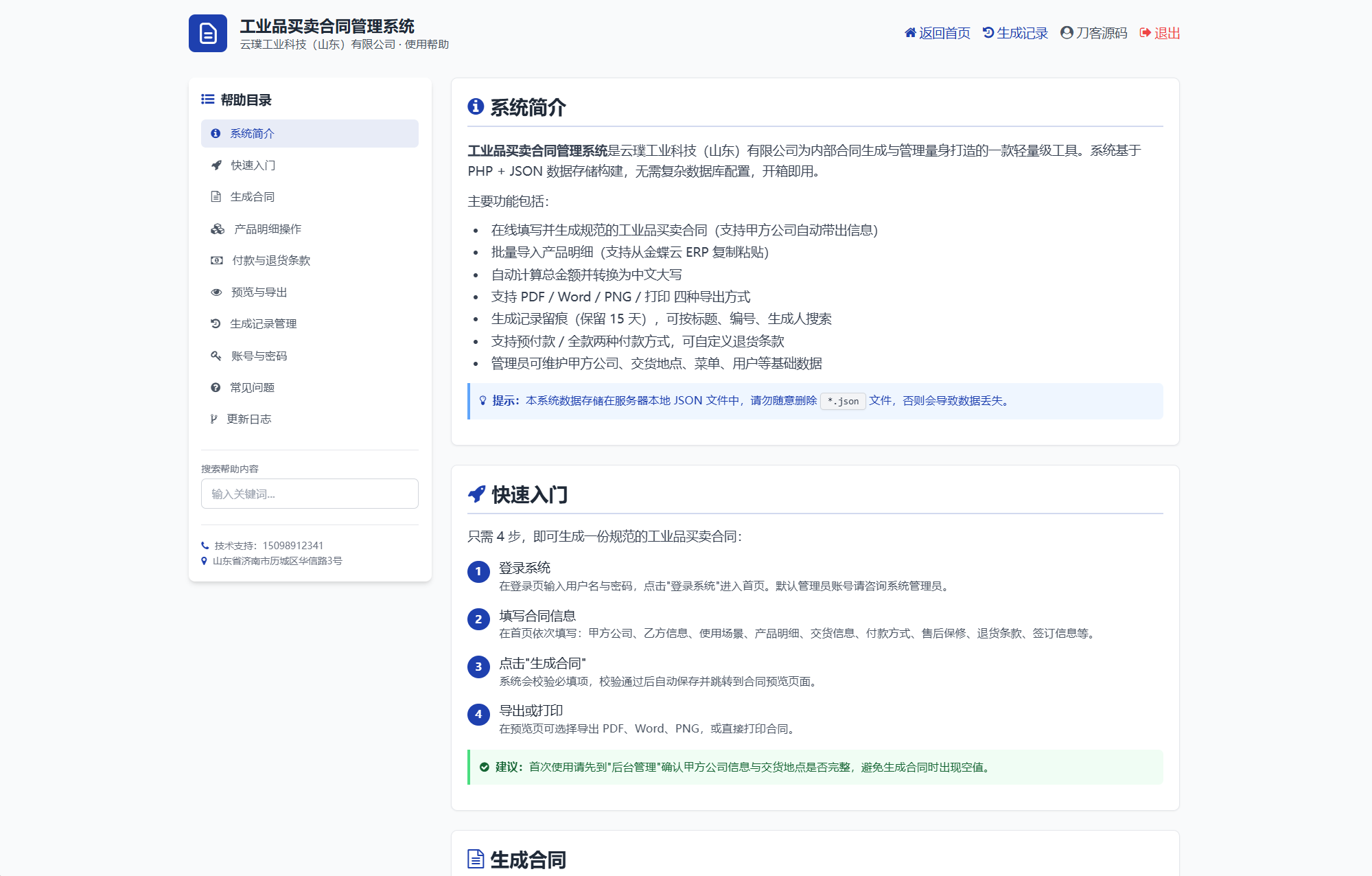This screenshot has height=876, width=1372.
Task: Click the 刀客源码 user name
Action: click(1102, 33)
